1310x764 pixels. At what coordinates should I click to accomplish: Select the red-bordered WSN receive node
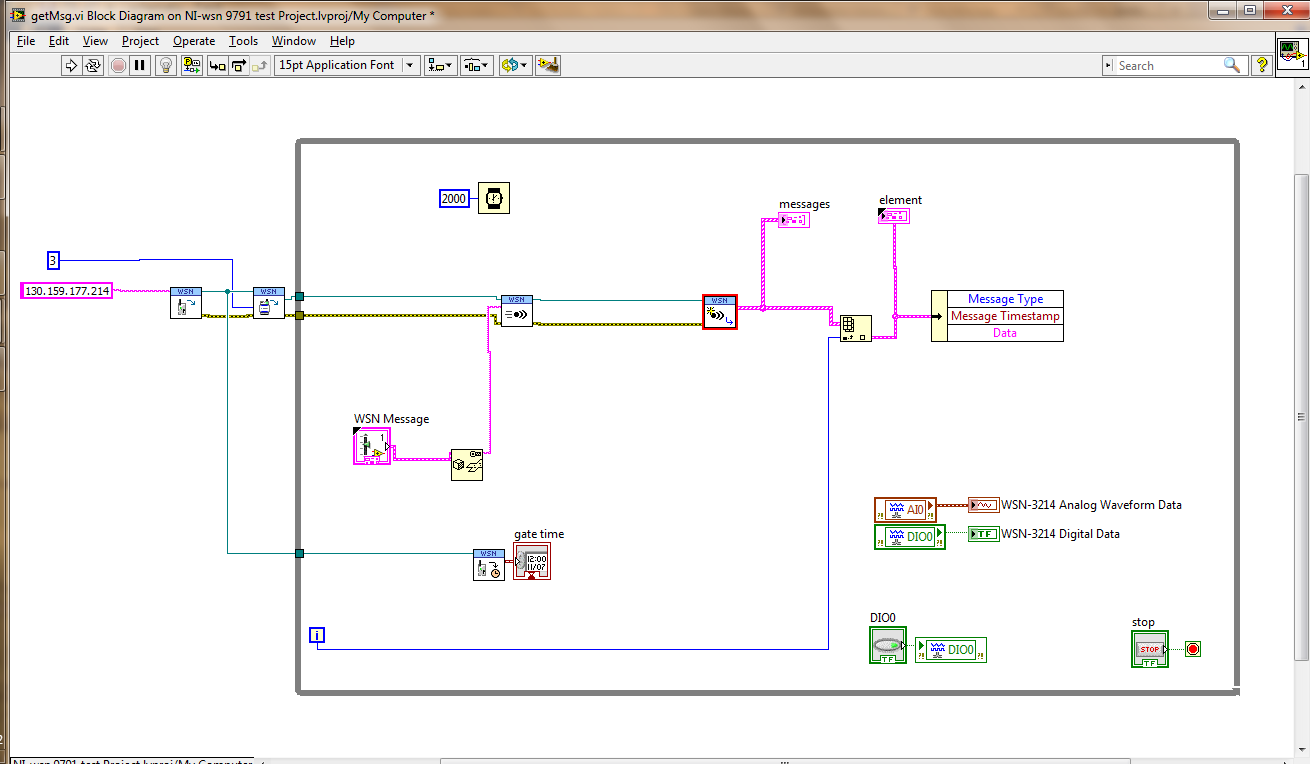tap(720, 312)
